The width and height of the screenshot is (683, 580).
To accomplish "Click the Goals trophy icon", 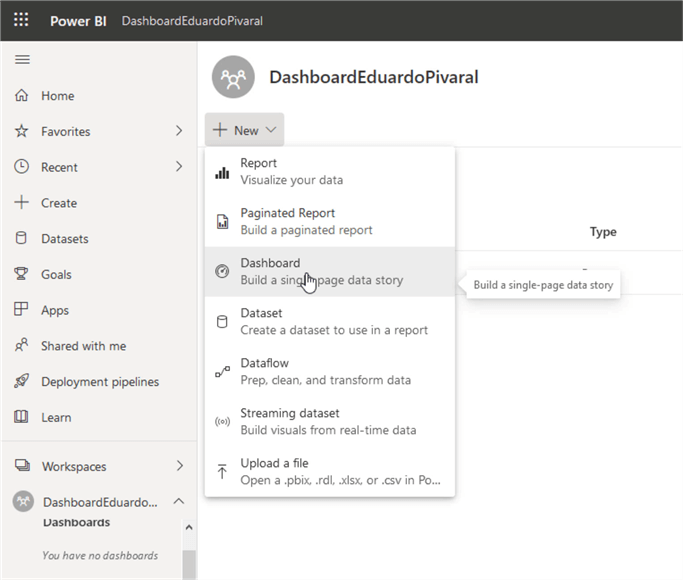I will coord(21,274).
